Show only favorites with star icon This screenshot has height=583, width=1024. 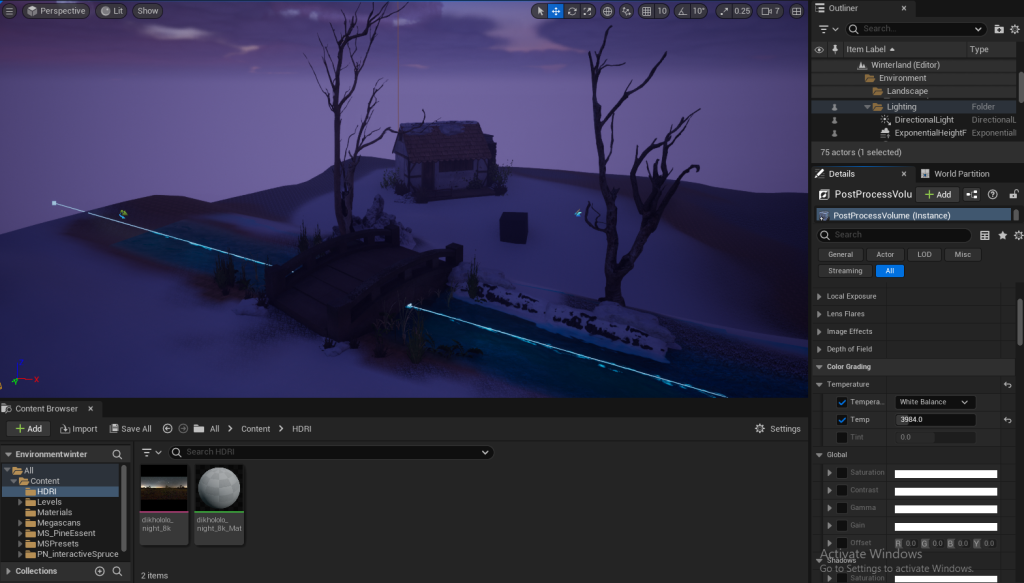[1002, 235]
